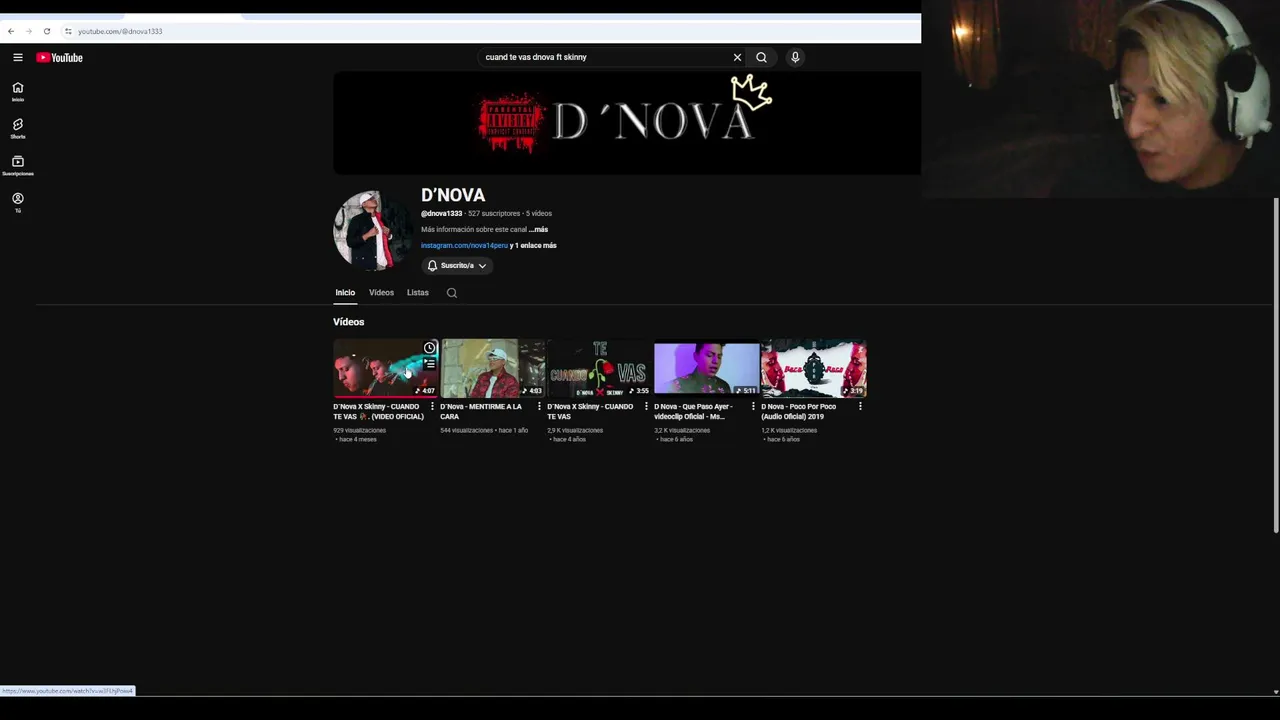Open the YouTube hamburger guide menu
The image size is (1280, 720).
[x=18, y=57]
